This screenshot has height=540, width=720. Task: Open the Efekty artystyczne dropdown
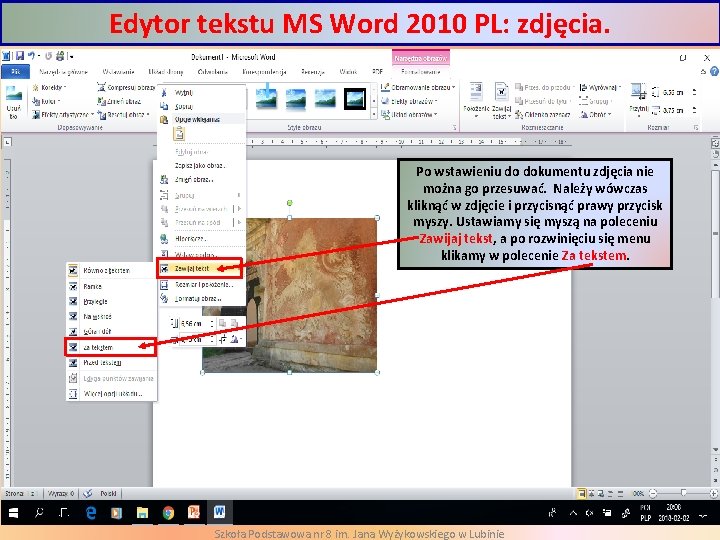click(x=63, y=115)
